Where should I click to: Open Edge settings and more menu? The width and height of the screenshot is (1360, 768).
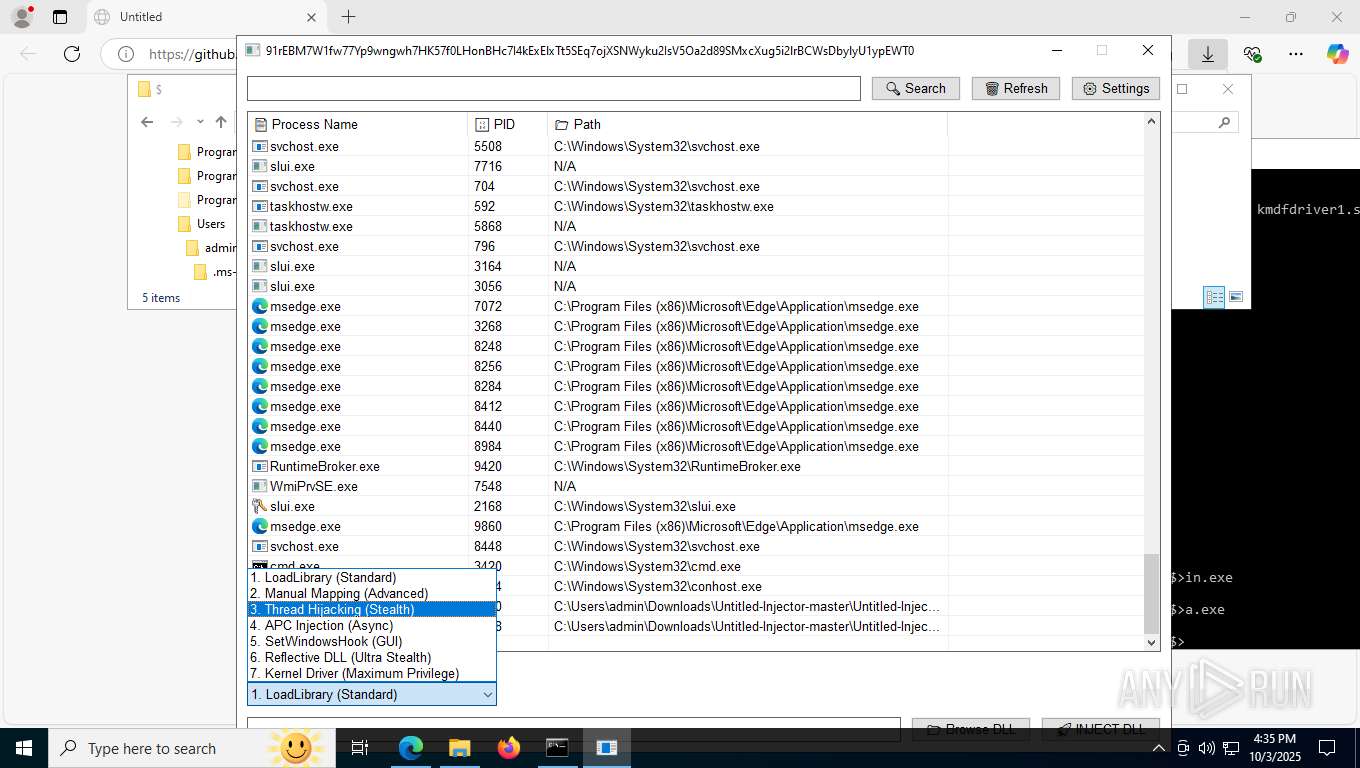point(1296,54)
